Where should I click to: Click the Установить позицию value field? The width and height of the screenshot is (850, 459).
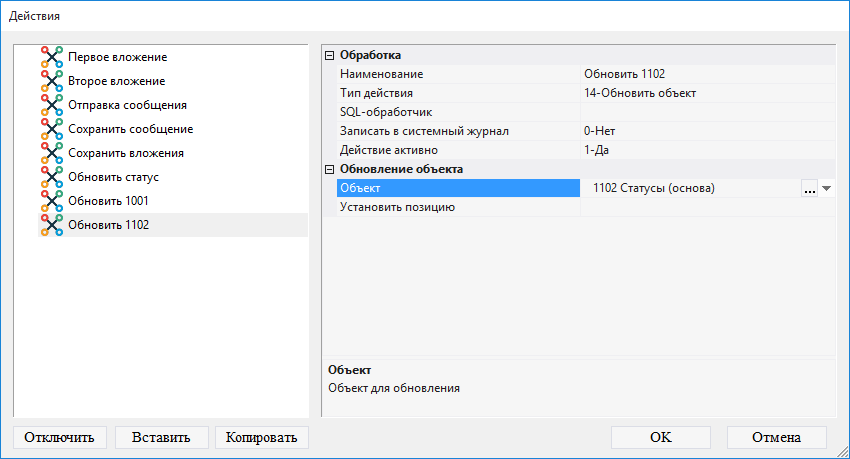pos(705,207)
